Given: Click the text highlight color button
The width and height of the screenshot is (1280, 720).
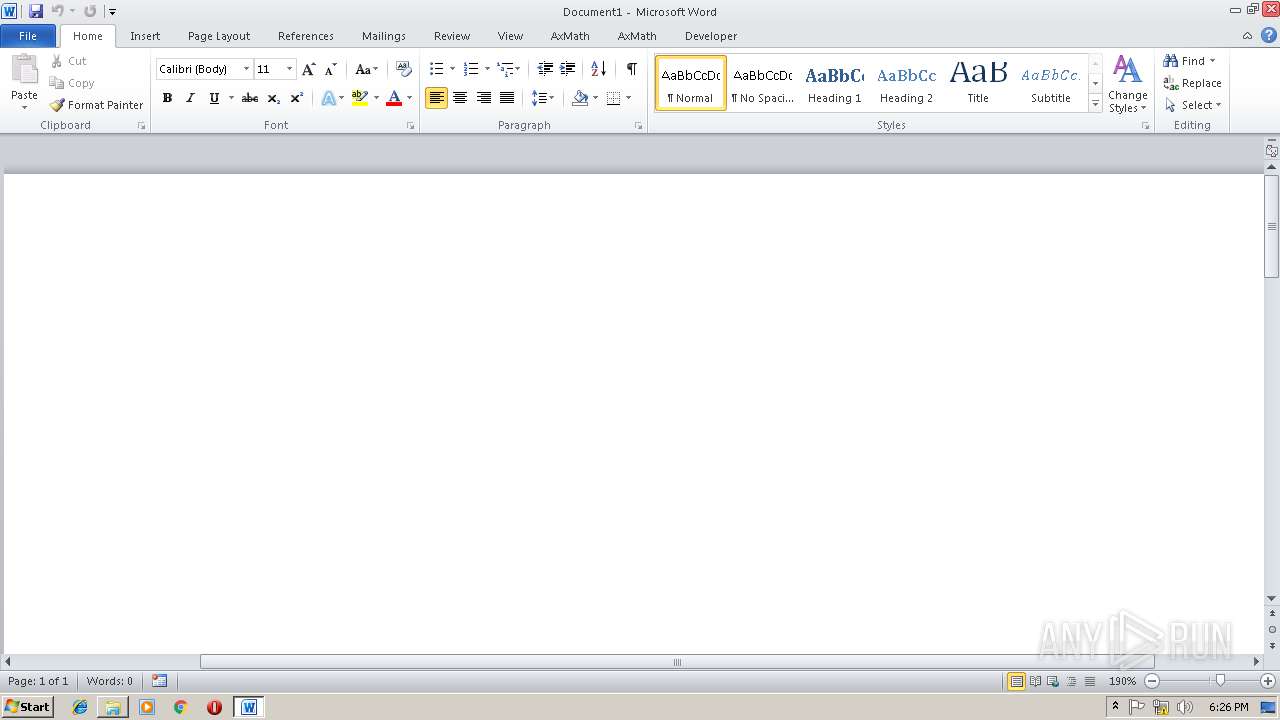Looking at the screenshot, I should (x=360, y=98).
